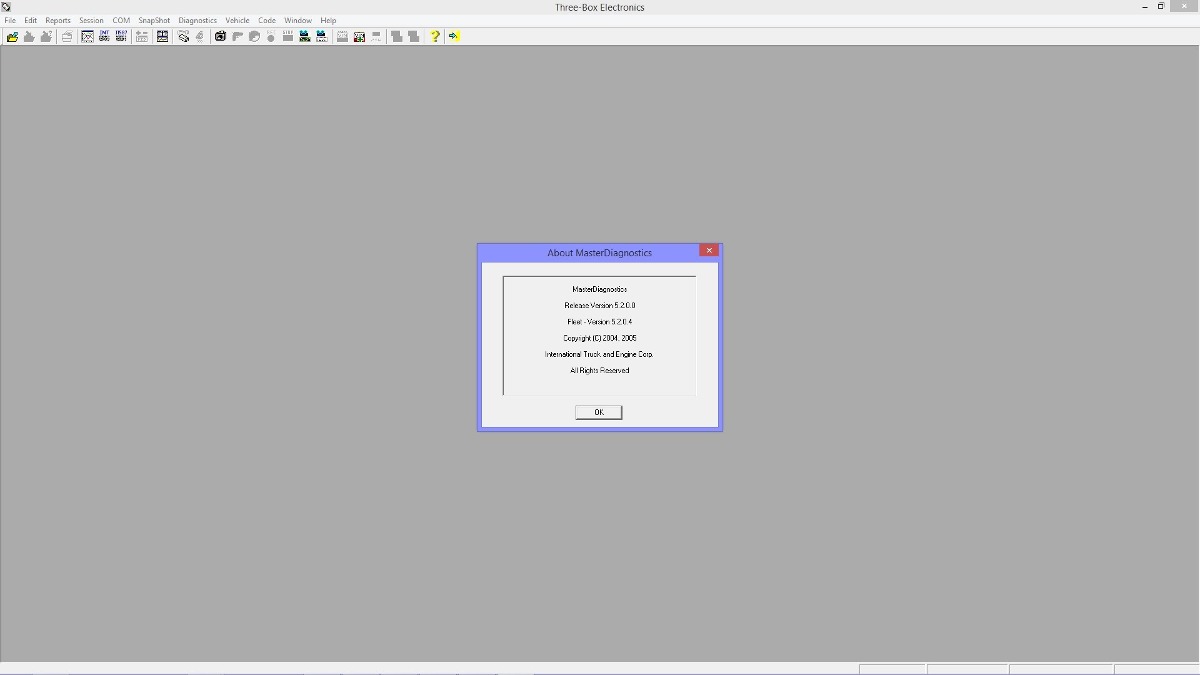This screenshot has width=1200, height=675.
Task: Open the Edit menu
Action: coord(31,20)
